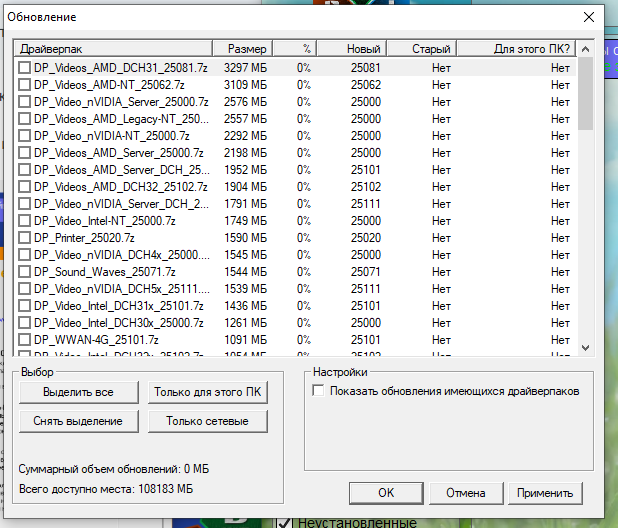Screen dimensions: 618x528
Task: Click the Снять выделение button
Action: click(x=78, y=421)
